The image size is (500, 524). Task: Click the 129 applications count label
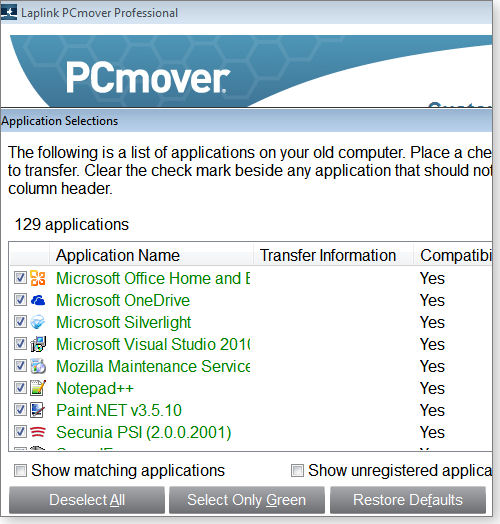72,225
